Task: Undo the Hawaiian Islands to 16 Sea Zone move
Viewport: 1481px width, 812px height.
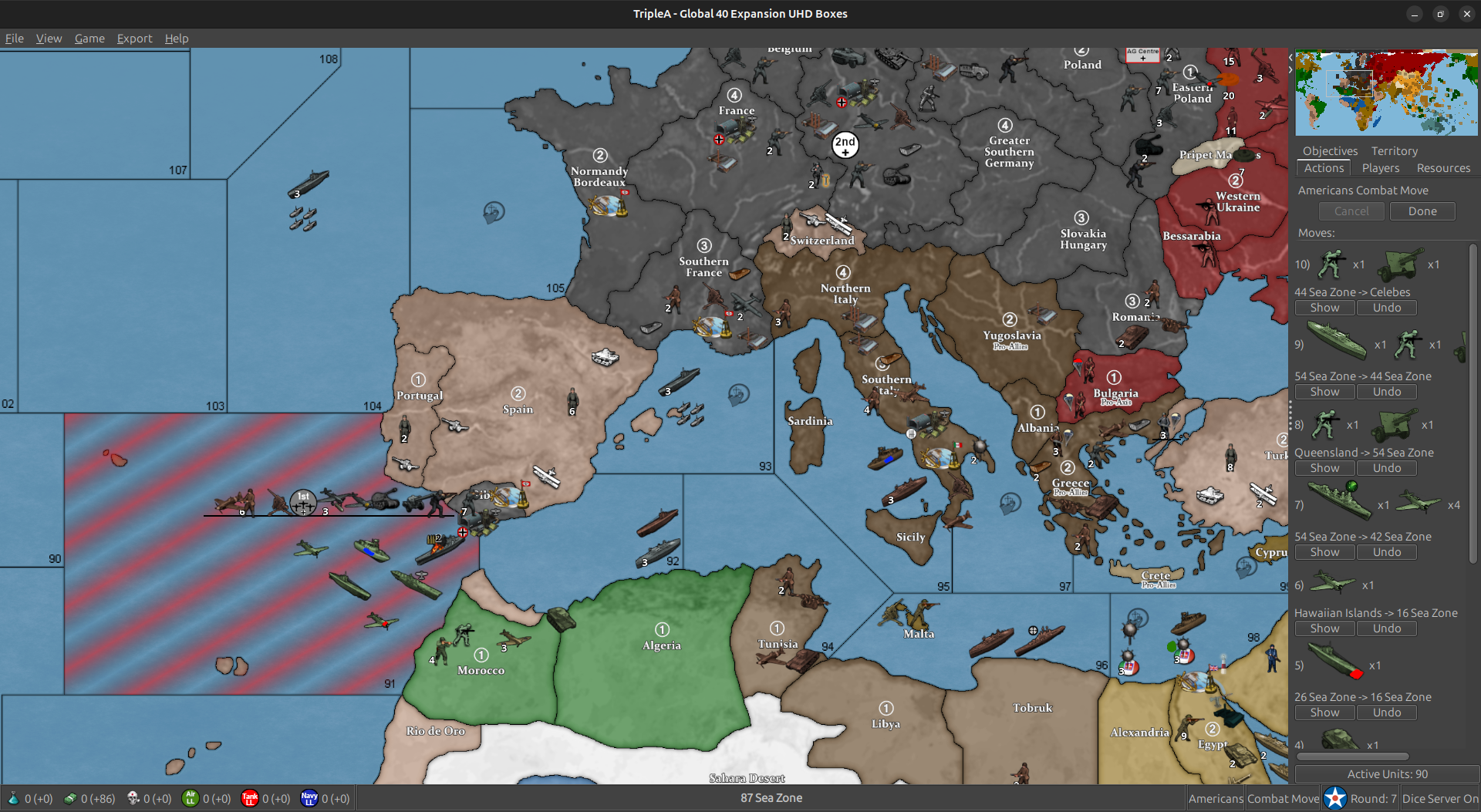Action: point(1386,628)
